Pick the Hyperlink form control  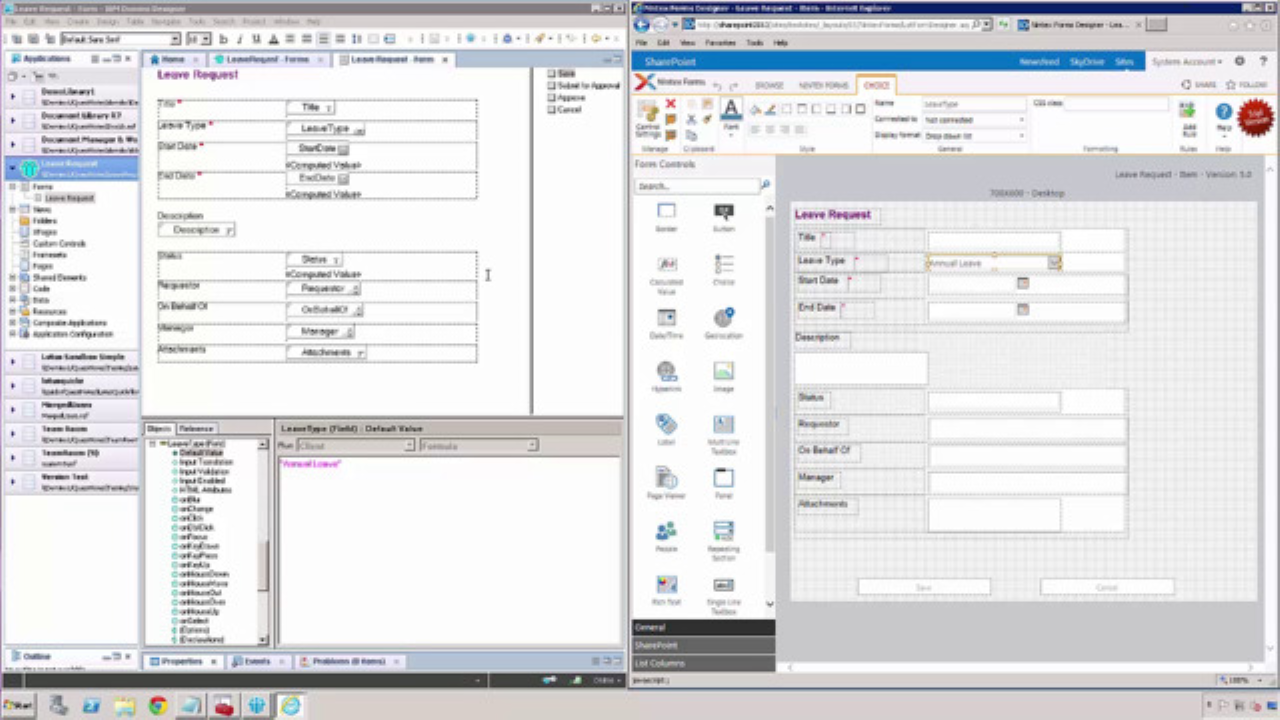pos(666,371)
